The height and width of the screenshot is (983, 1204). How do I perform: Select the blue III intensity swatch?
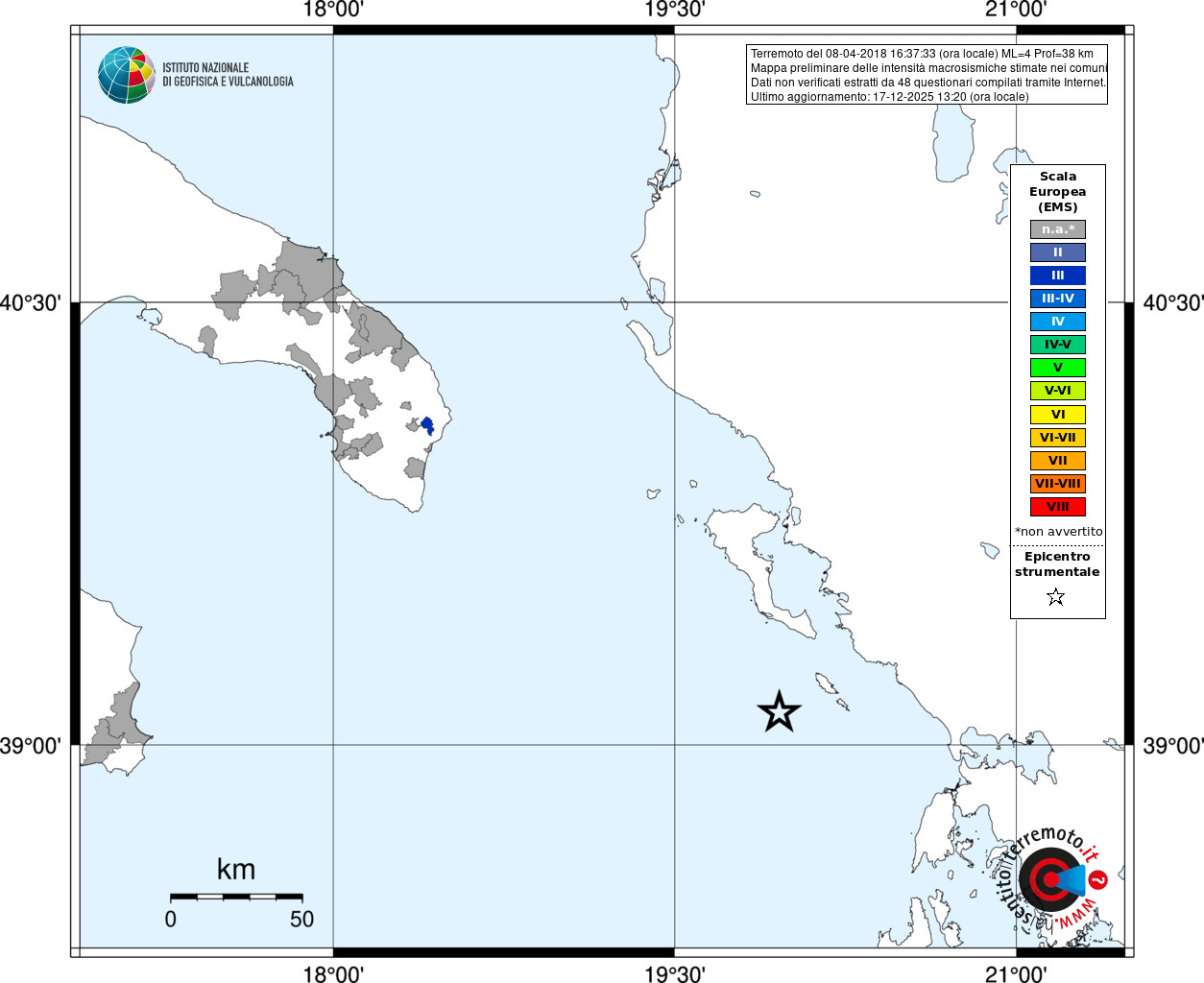coord(1058,276)
